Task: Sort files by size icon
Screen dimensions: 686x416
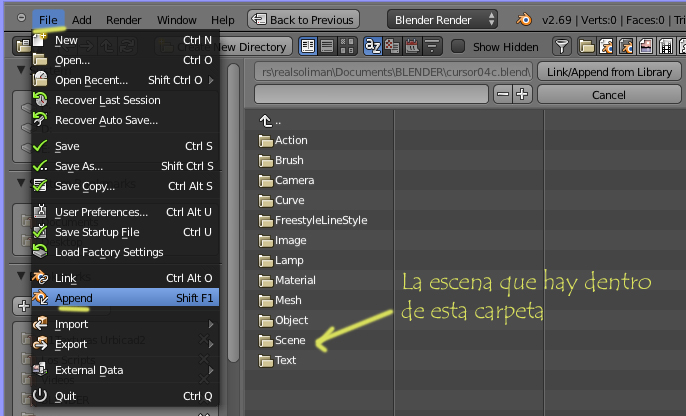Action: pyautogui.click(x=432, y=46)
